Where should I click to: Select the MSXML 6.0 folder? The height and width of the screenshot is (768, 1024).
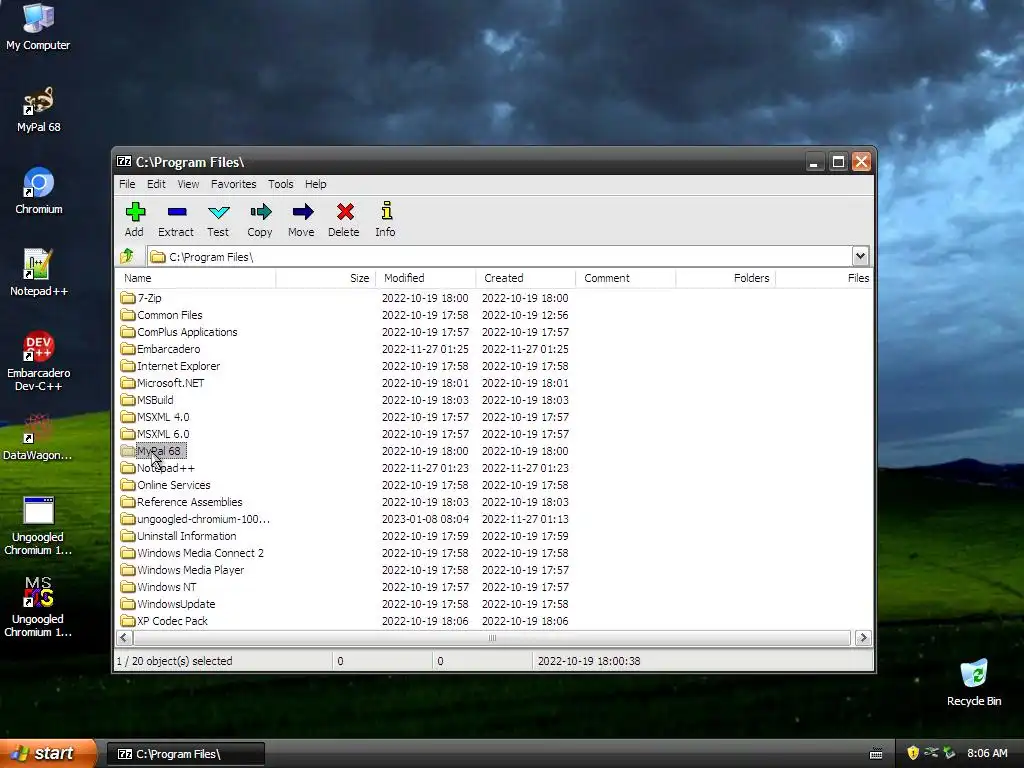coord(163,434)
